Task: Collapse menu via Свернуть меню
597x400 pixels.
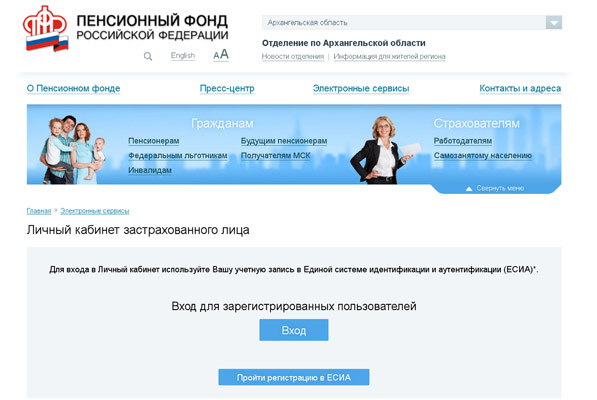Action: click(x=496, y=188)
